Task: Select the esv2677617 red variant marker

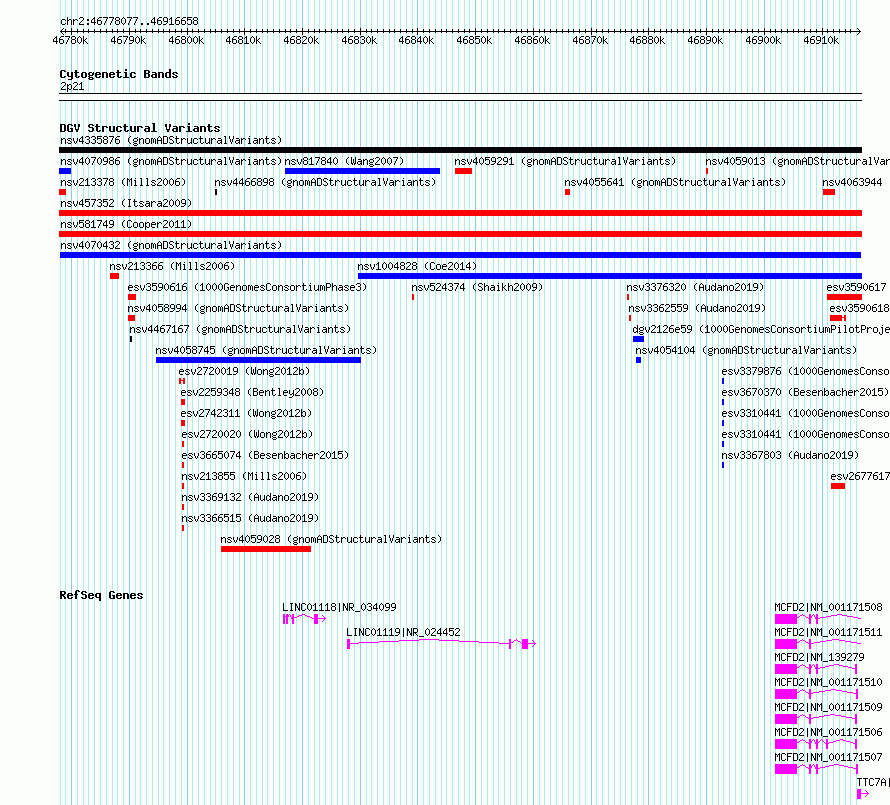Action: point(838,486)
